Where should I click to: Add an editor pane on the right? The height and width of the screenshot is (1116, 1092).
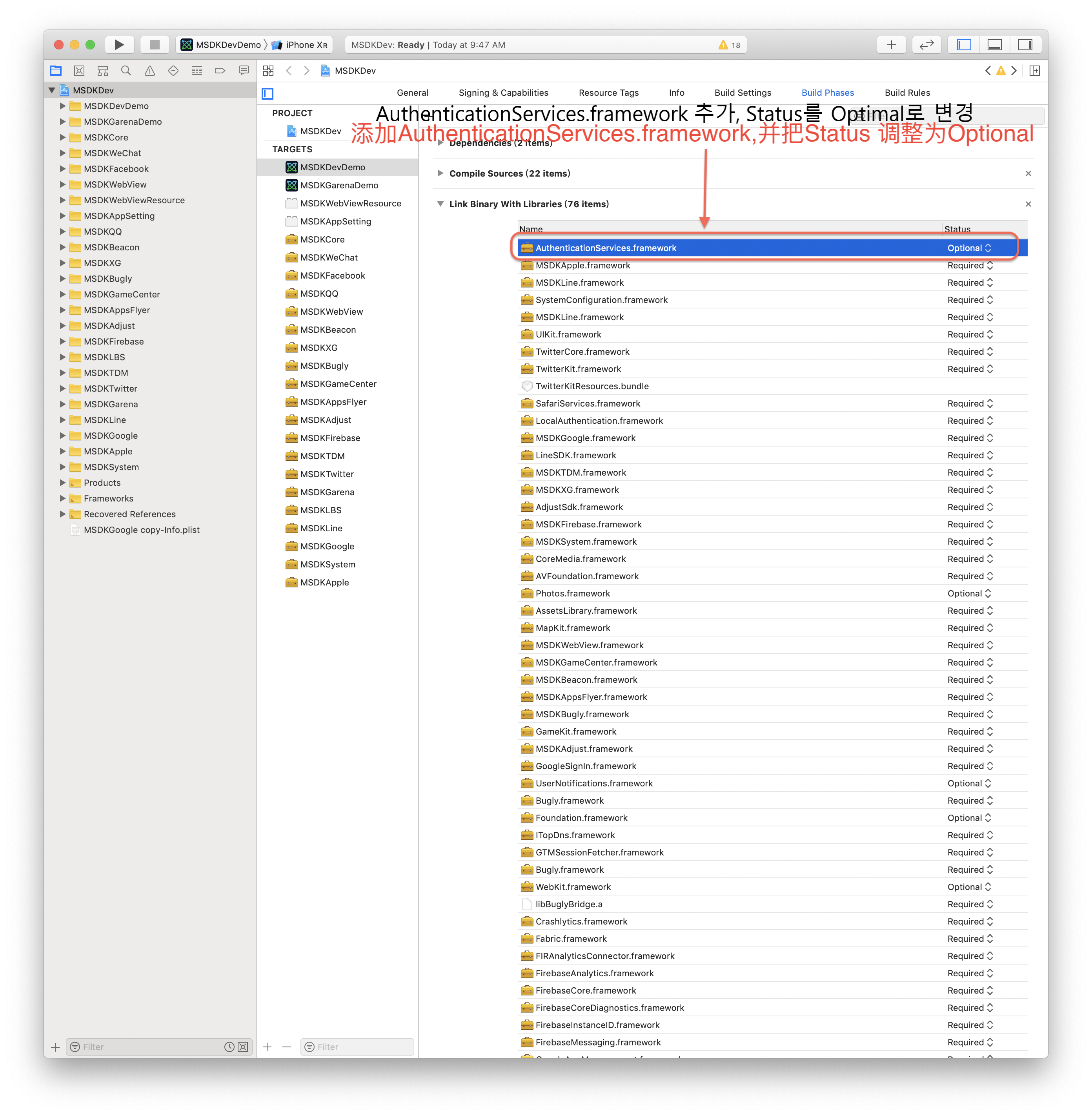tap(1035, 71)
